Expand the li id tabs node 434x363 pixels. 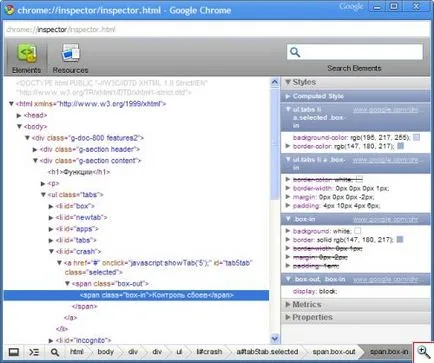pyautogui.click(x=51, y=240)
